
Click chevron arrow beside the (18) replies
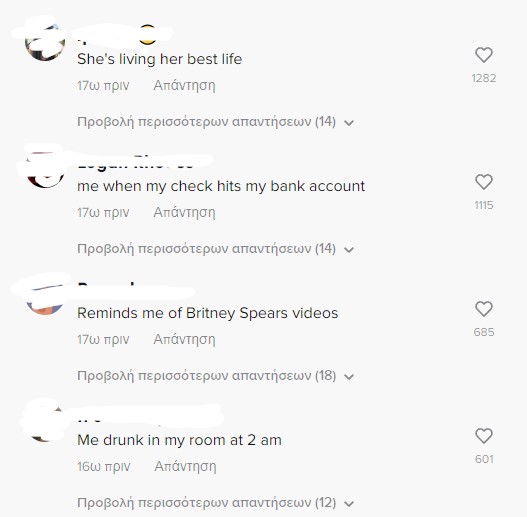[x=349, y=377]
